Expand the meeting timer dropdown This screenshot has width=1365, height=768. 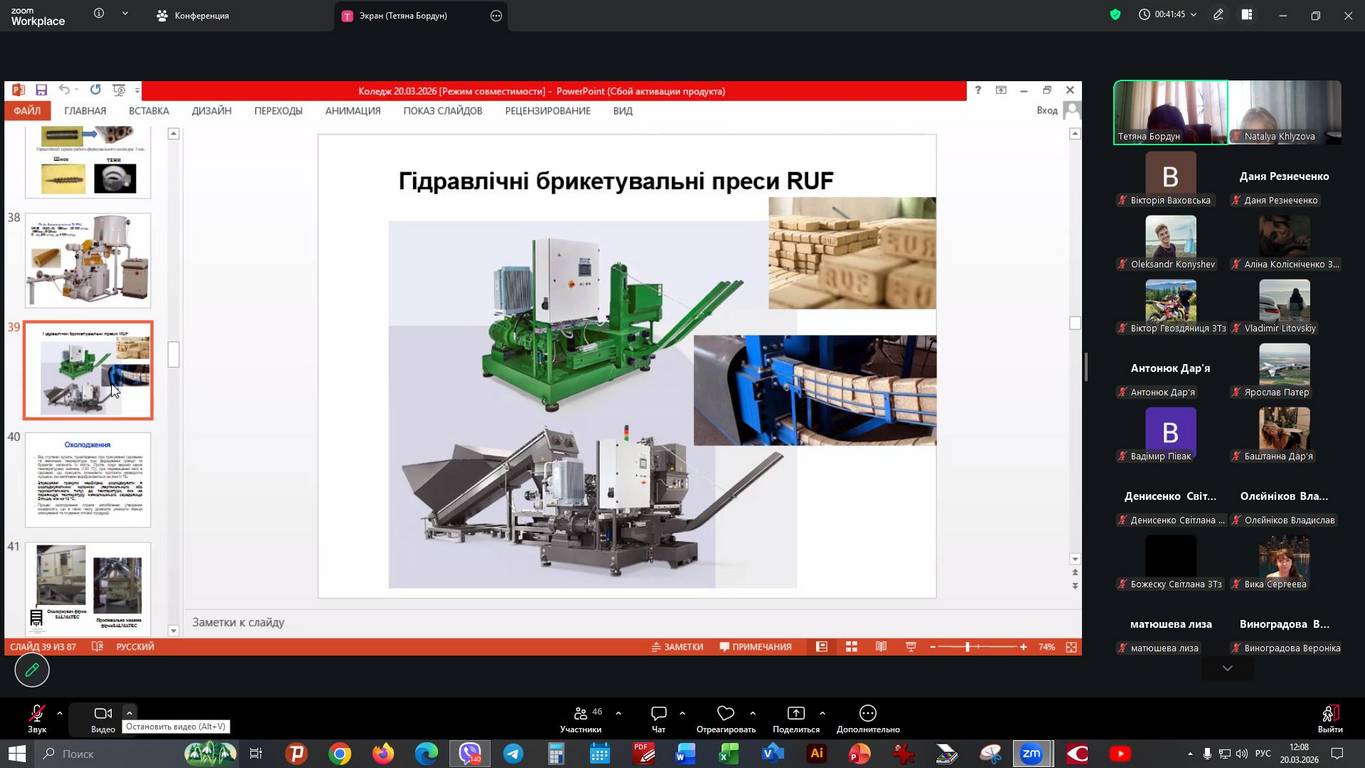(1193, 15)
